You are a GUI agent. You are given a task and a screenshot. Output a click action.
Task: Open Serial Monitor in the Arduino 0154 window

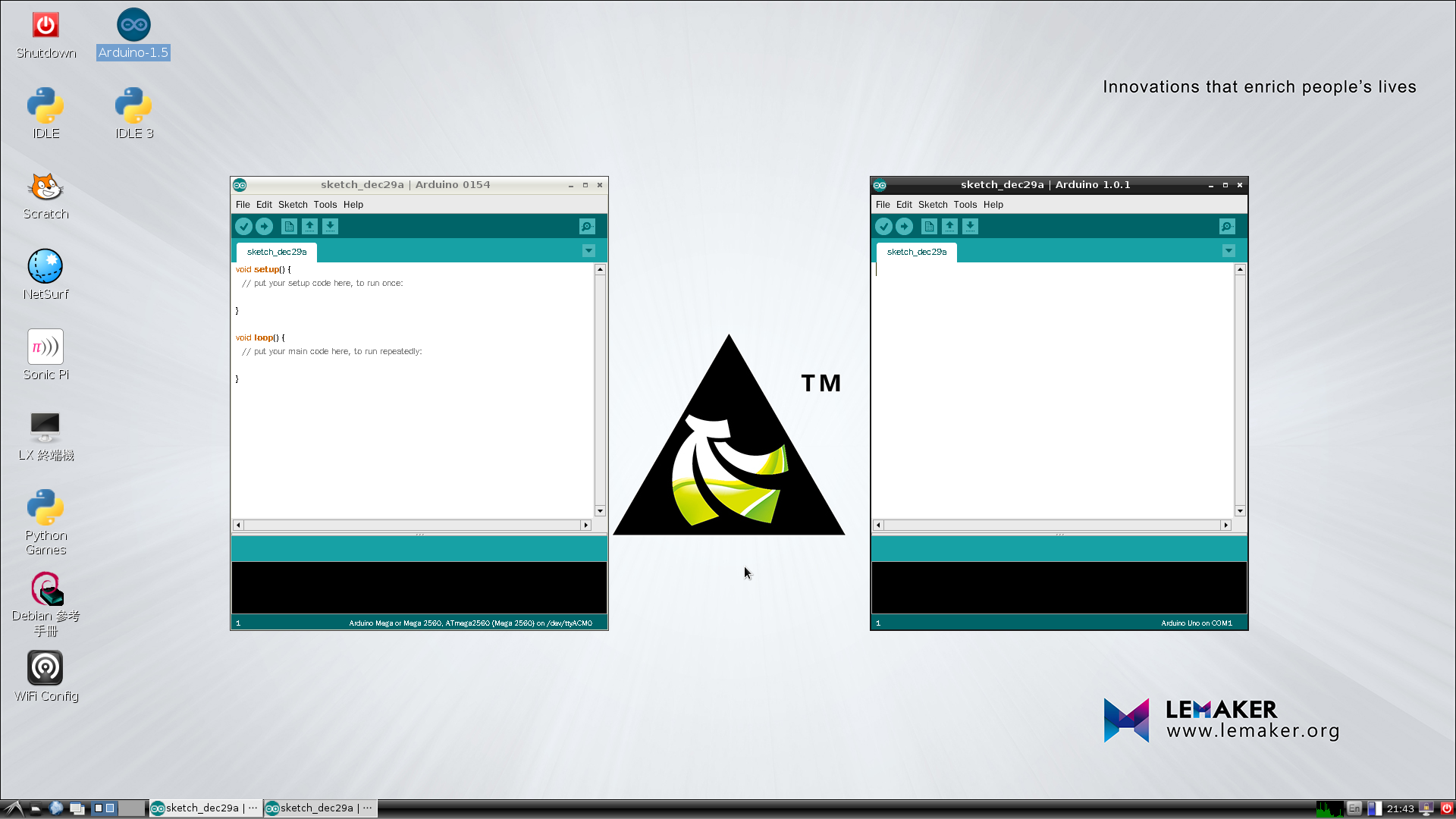pyautogui.click(x=587, y=226)
